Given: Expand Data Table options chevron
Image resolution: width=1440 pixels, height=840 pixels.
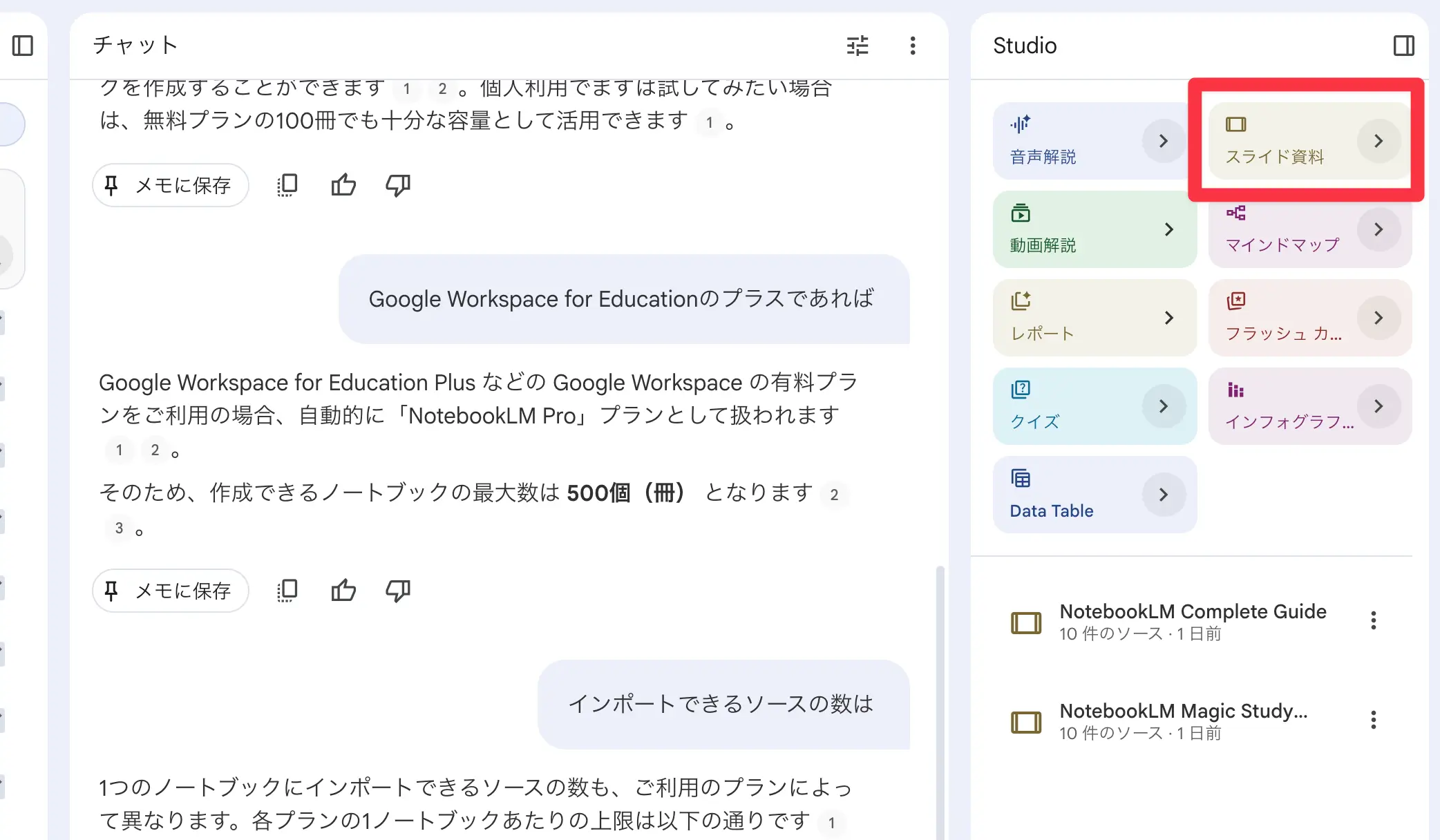Looking at the screenshot, I should (1164, 495).
